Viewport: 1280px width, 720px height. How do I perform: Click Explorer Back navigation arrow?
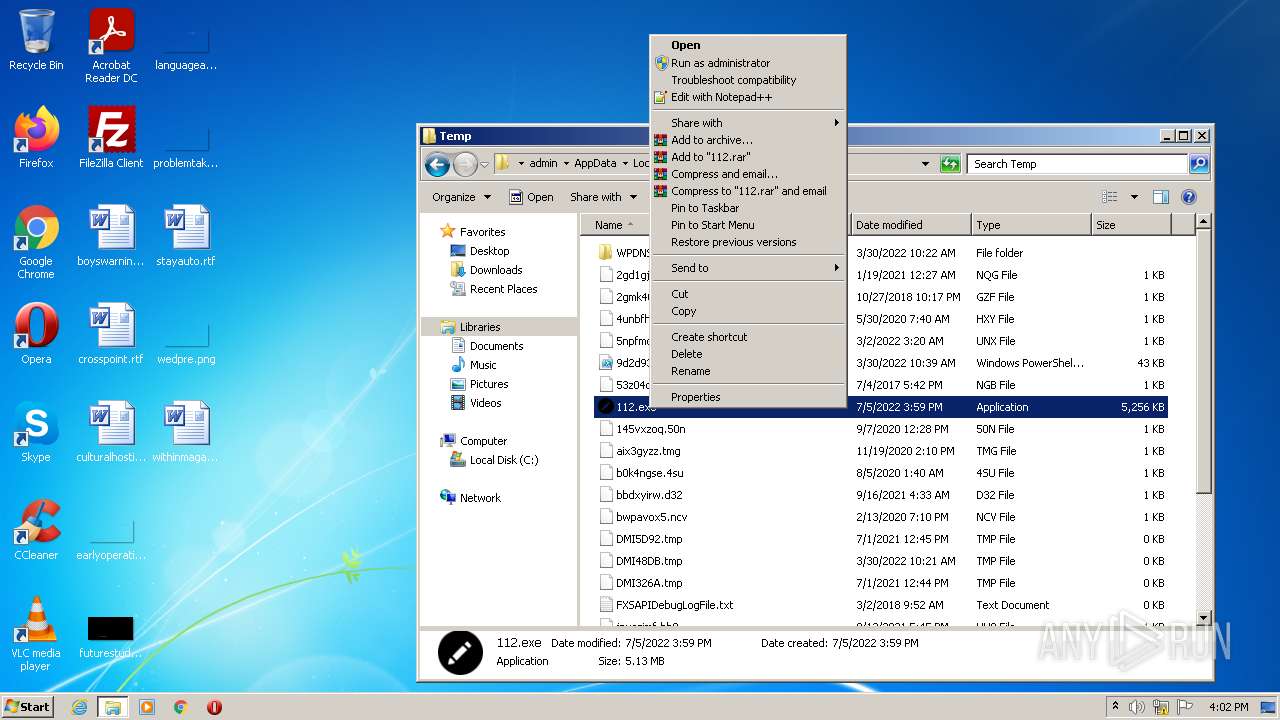tap(437, 164)
